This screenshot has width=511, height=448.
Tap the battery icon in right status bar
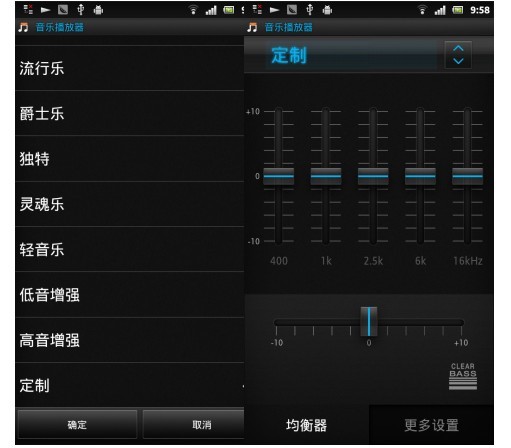coord(458,10)
